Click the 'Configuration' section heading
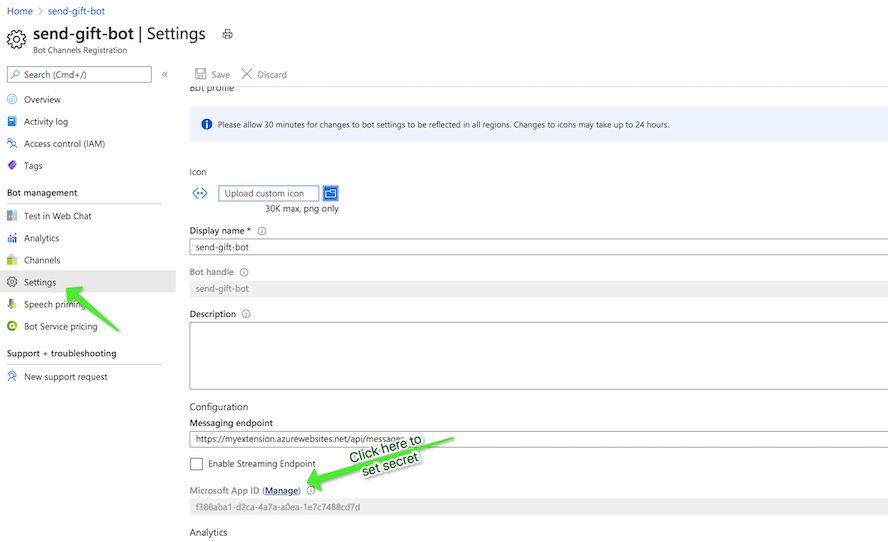This screenshot has height=542, width=888. tap(219, 407)
